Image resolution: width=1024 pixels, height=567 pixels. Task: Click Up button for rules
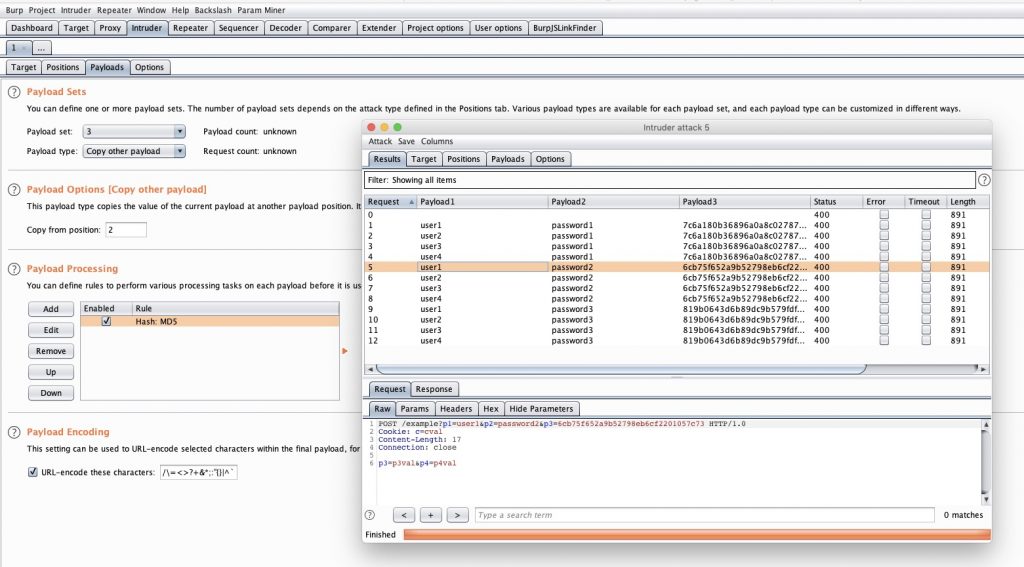(x=51, y=372)
